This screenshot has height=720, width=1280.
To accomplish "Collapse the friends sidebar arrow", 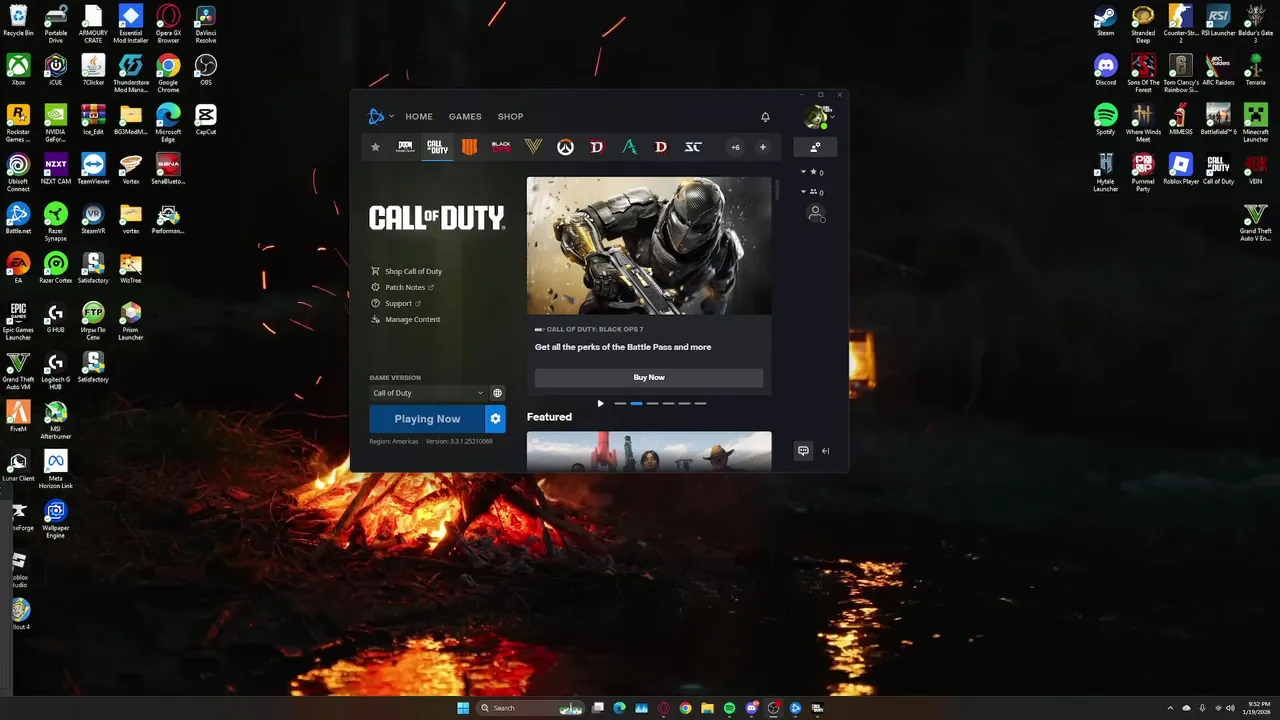I will pyautogui.click(x=825, y=451).
